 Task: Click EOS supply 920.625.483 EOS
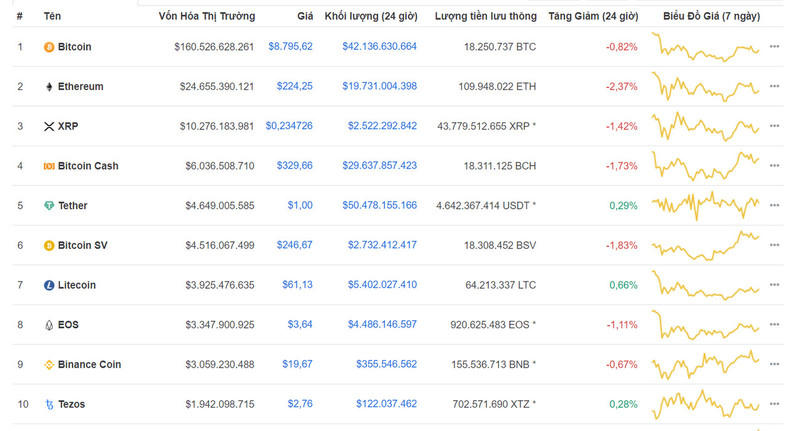pos(490,325)
